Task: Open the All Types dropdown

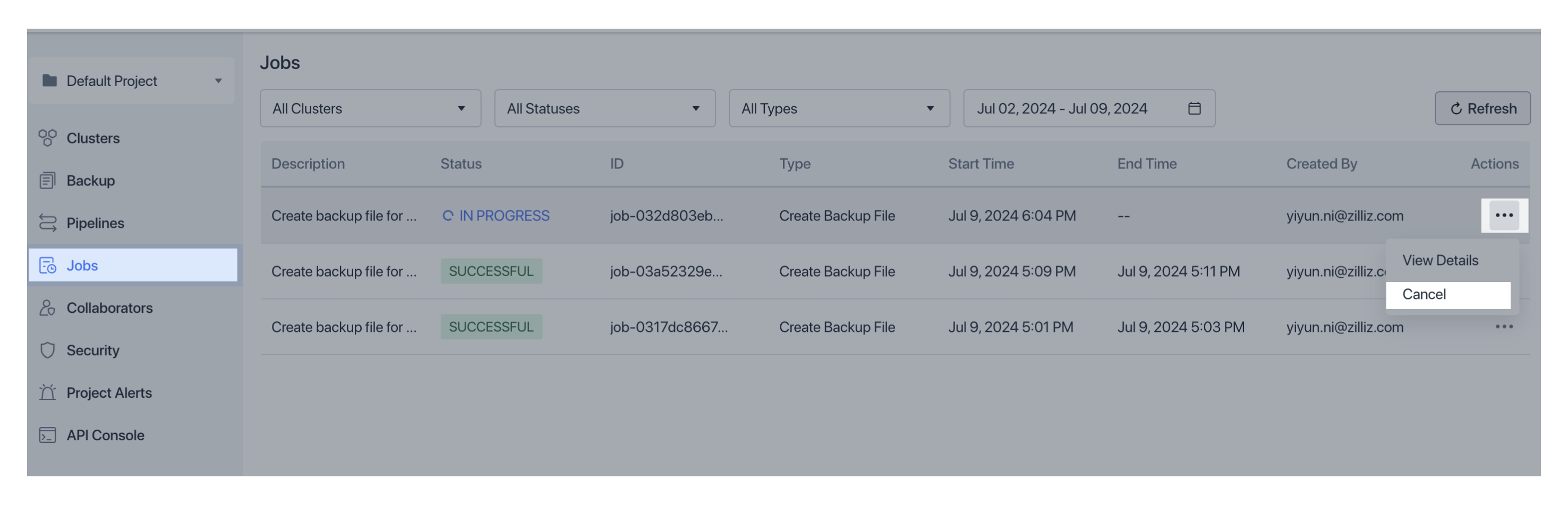Action: (839, 108)
